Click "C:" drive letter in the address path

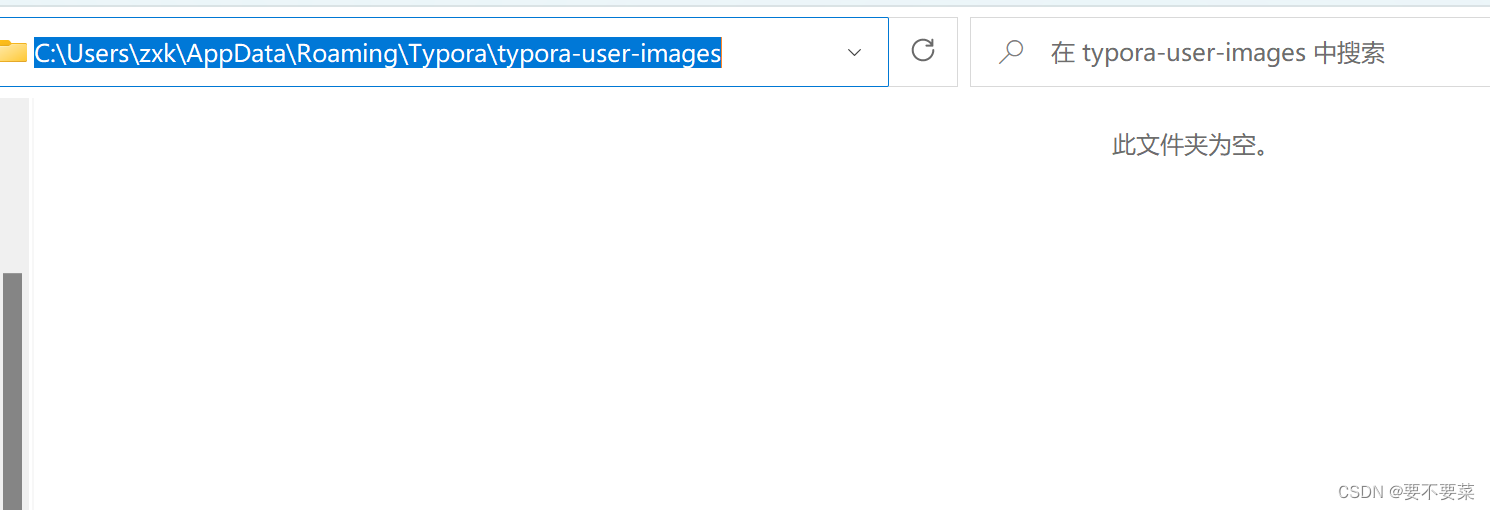[x=43, y=53]
